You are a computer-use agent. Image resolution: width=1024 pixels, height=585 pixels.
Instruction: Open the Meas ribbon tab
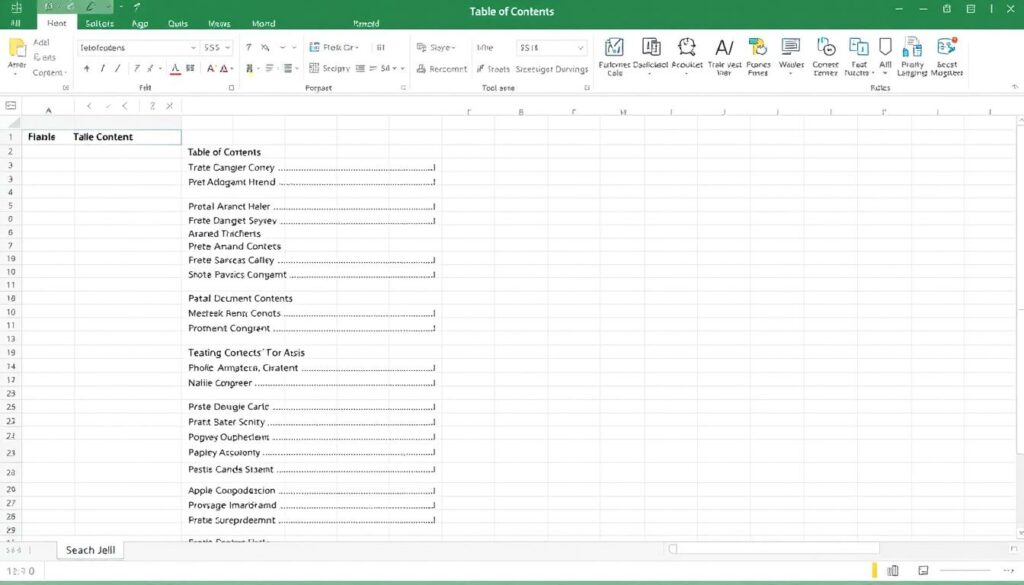(219, 24)
